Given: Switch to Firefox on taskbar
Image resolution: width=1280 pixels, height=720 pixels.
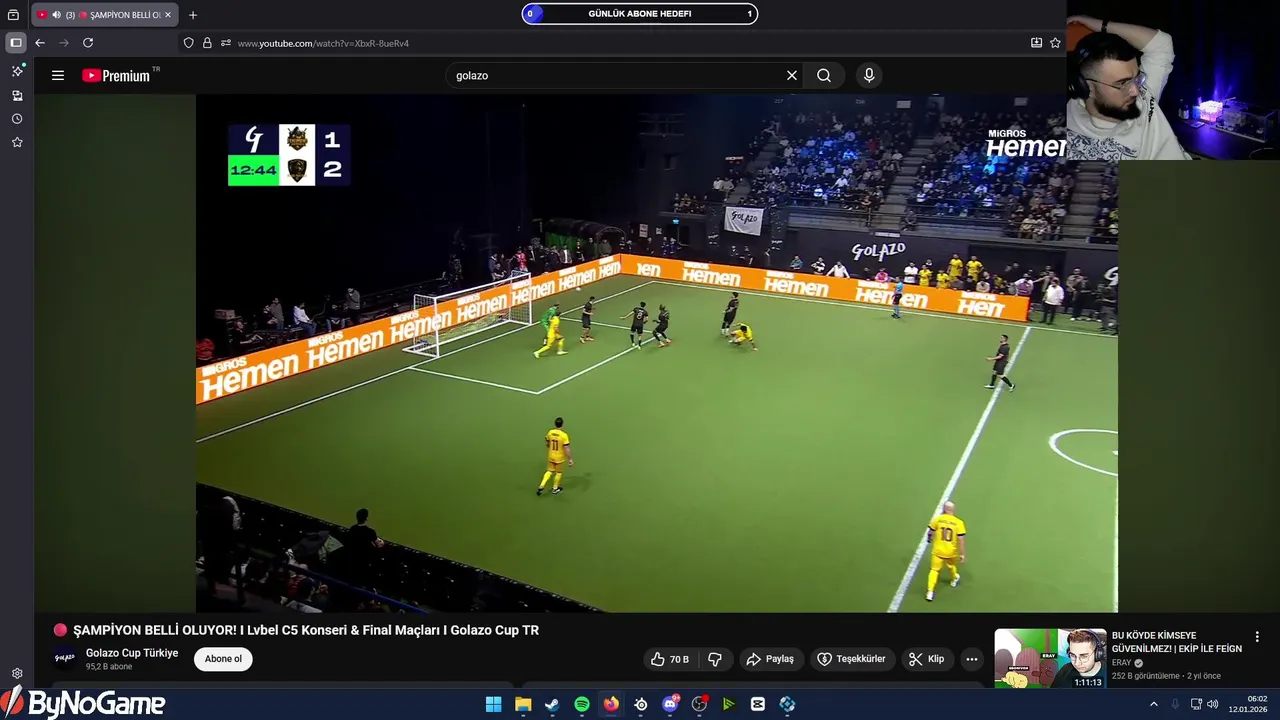Looking at the screenshot, I should (x=611, y=704).
